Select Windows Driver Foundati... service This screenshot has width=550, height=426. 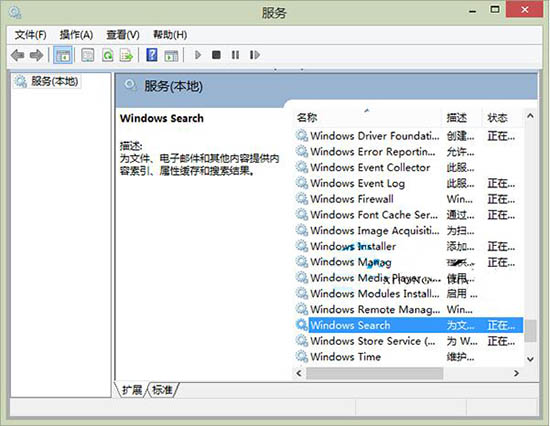pyautogui.click(x=375, y=135)
